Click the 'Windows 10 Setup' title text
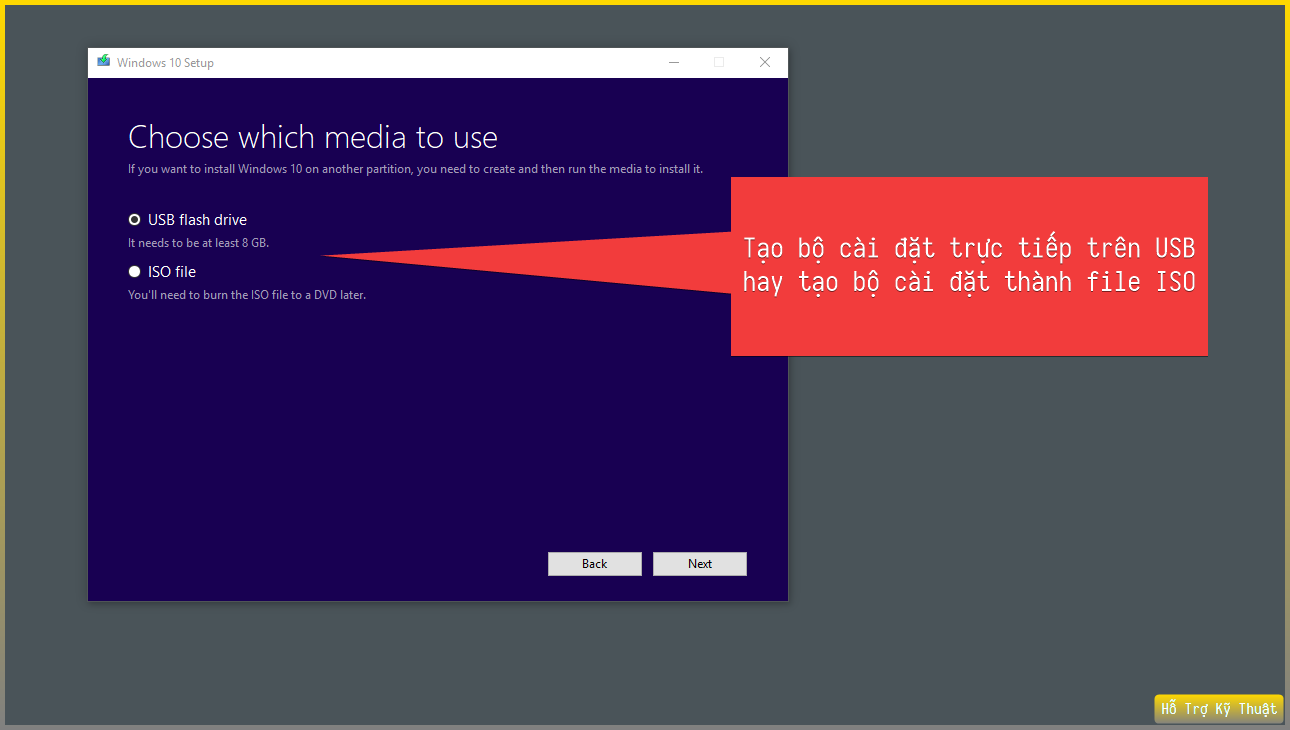The image size is (1290, 730). pyautogui.click(x=165, y=63)
